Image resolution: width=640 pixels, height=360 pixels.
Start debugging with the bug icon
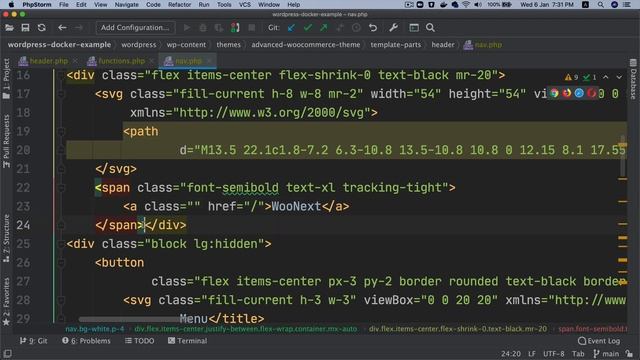203,28
